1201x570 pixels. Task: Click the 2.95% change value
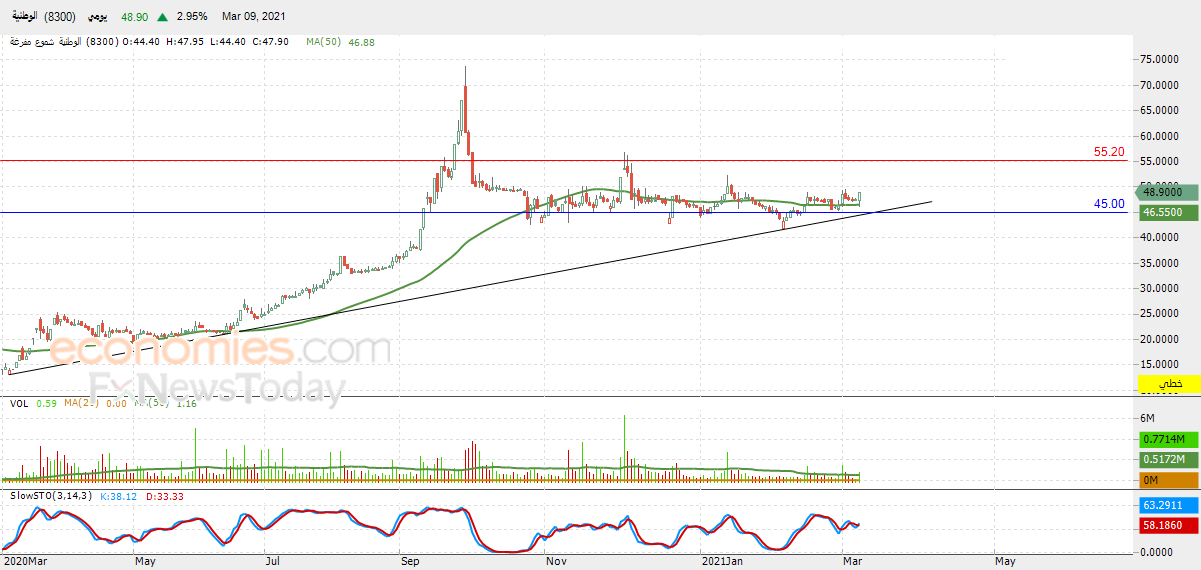[x=191, y=17]
